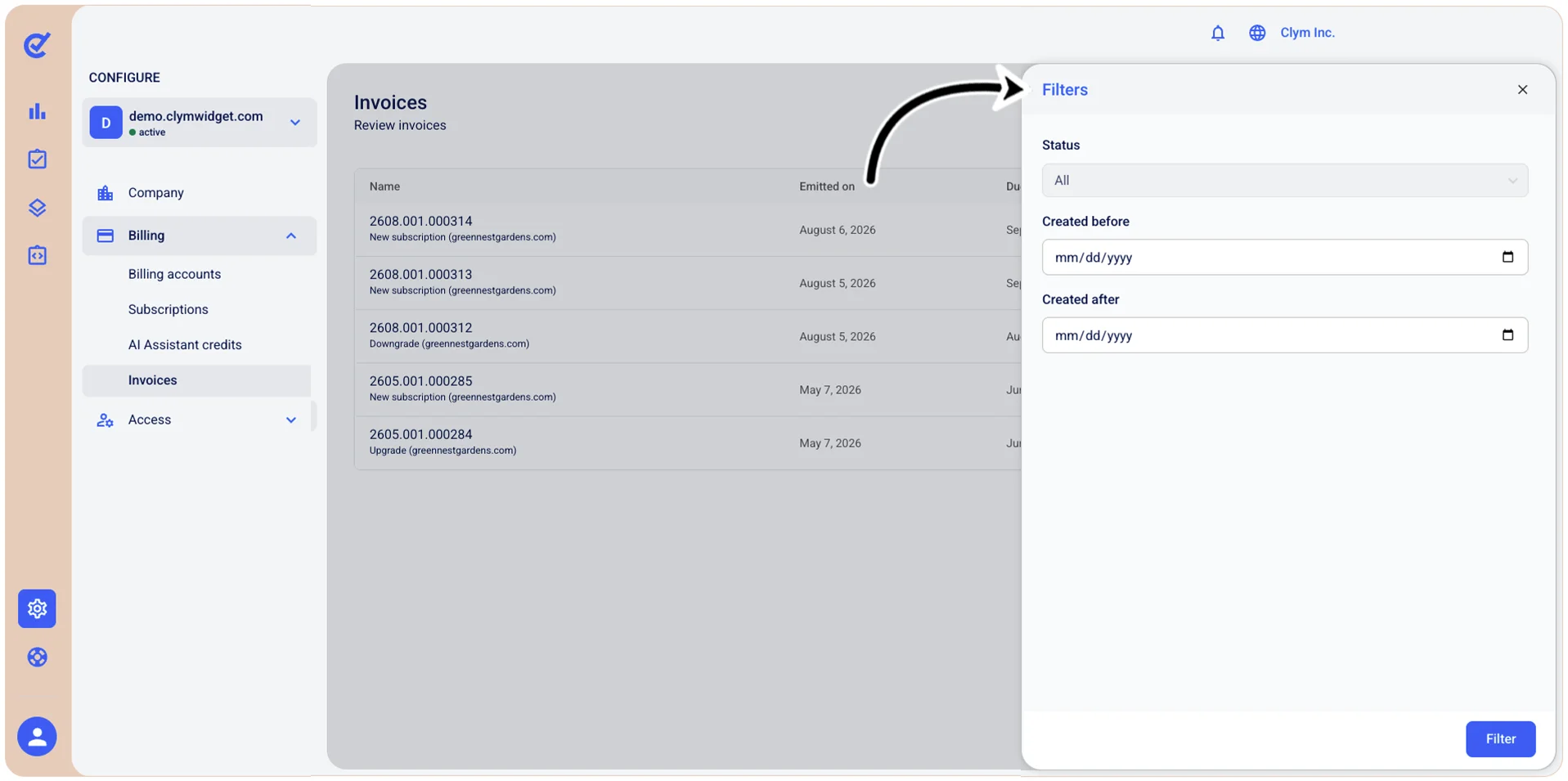1568x781 pixels.
Task: Open the Company menu item
Action: pos(155,193)
